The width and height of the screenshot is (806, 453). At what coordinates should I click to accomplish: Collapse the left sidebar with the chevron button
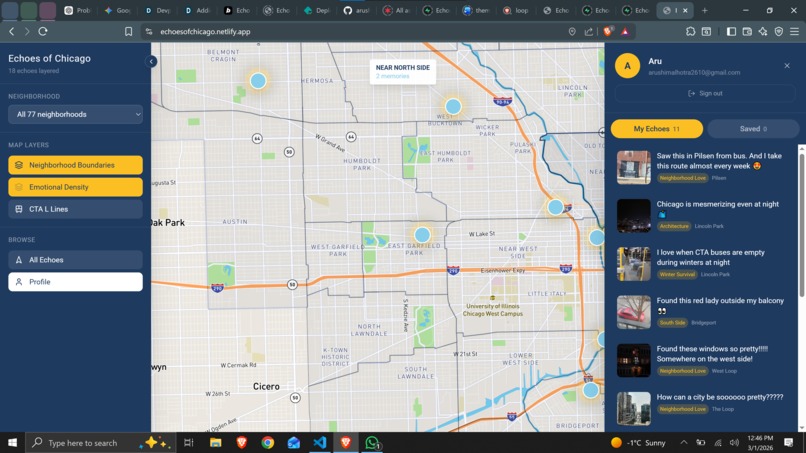click(151, 61)
